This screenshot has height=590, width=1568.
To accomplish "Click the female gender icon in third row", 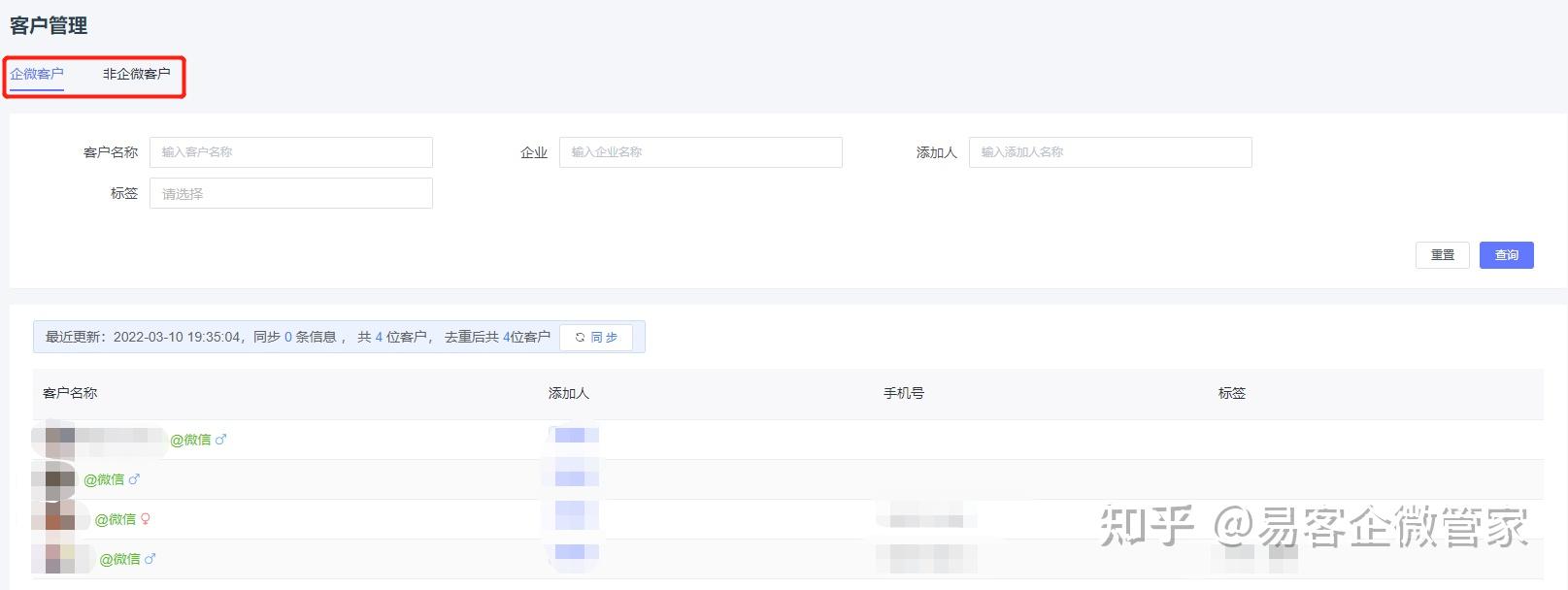I will tap(146, 519).
